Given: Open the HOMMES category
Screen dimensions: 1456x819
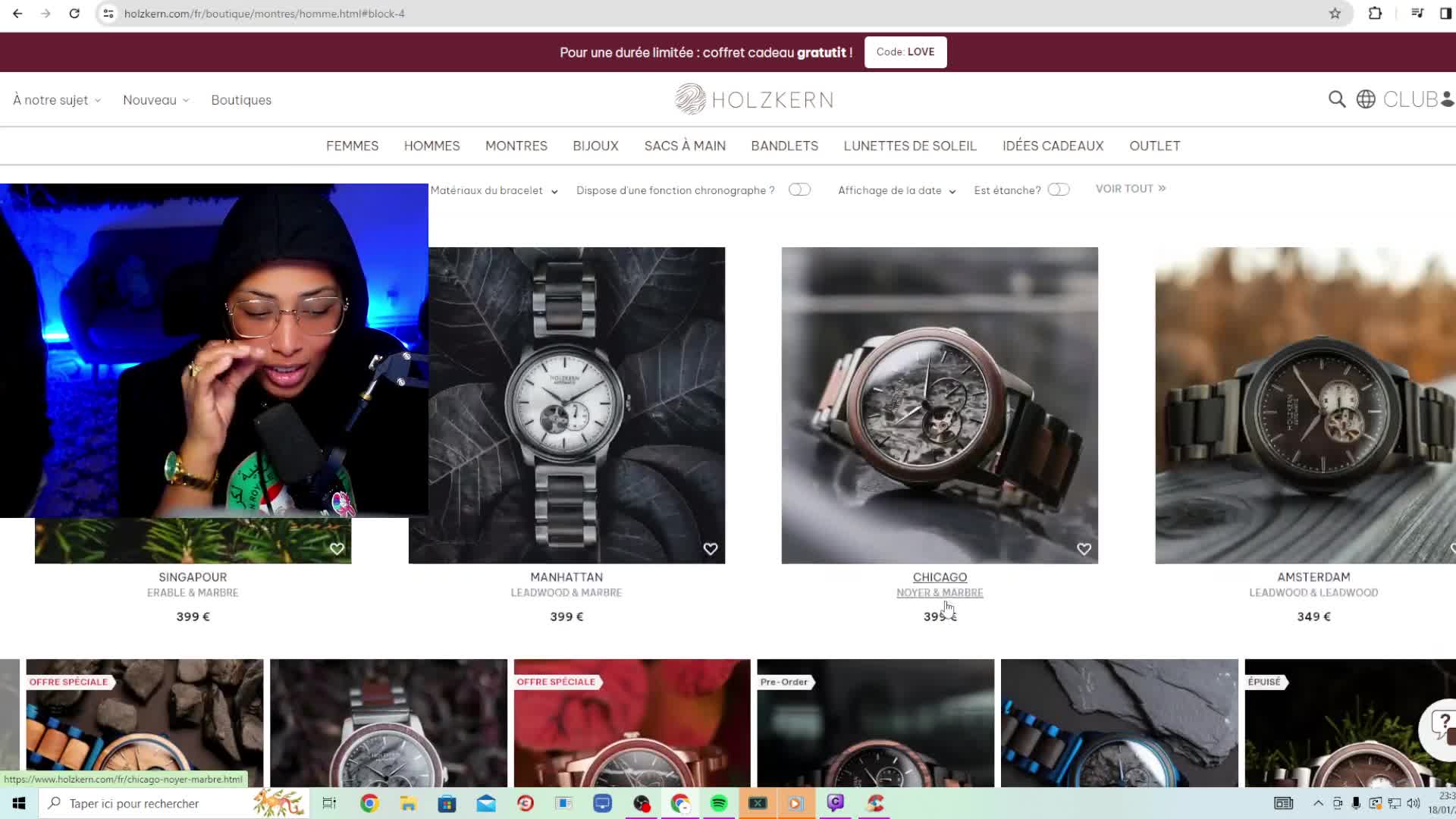Looking at the screenshot, I should [431, 146].
